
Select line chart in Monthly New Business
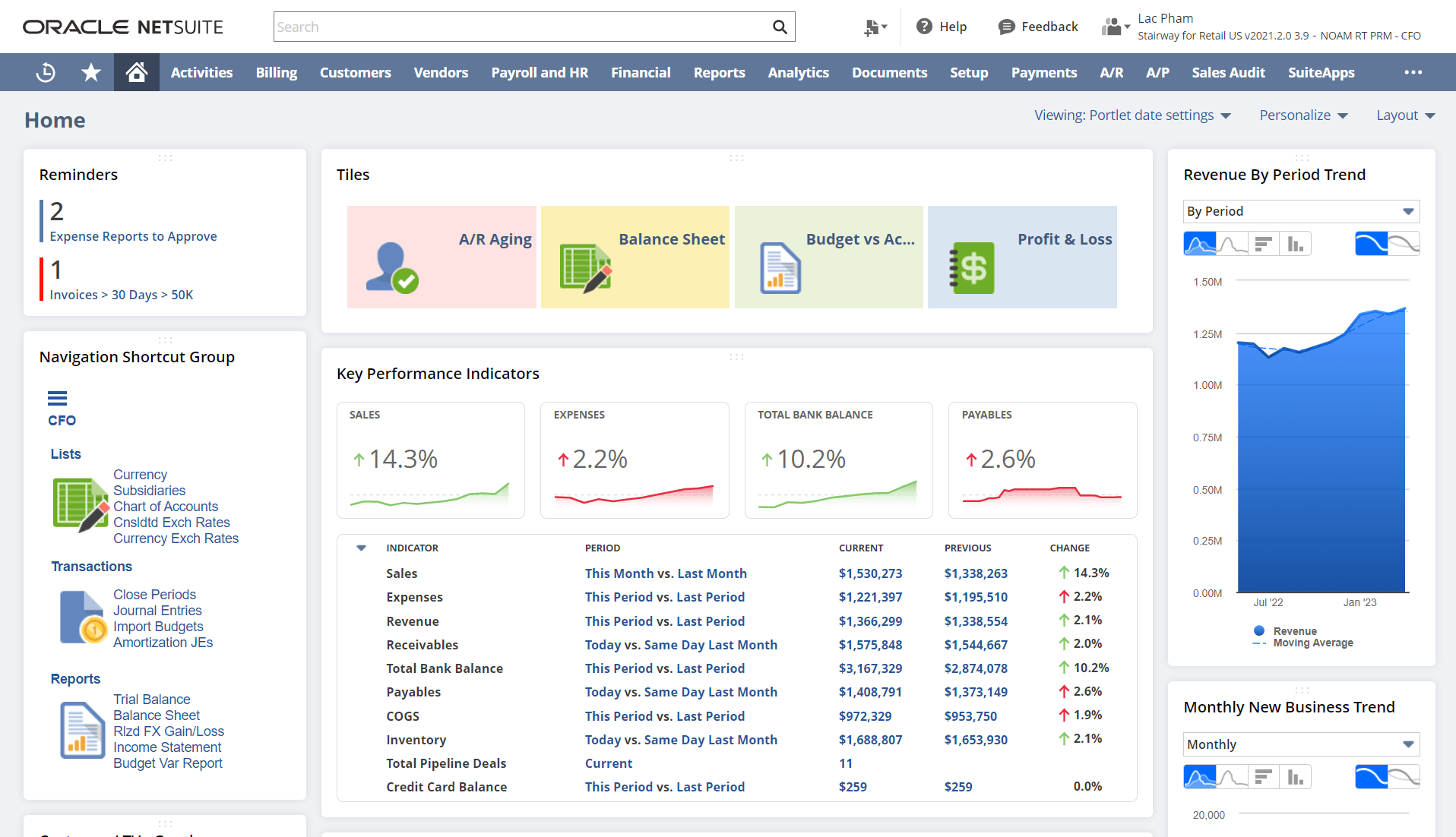click(x=1233, y=777)
